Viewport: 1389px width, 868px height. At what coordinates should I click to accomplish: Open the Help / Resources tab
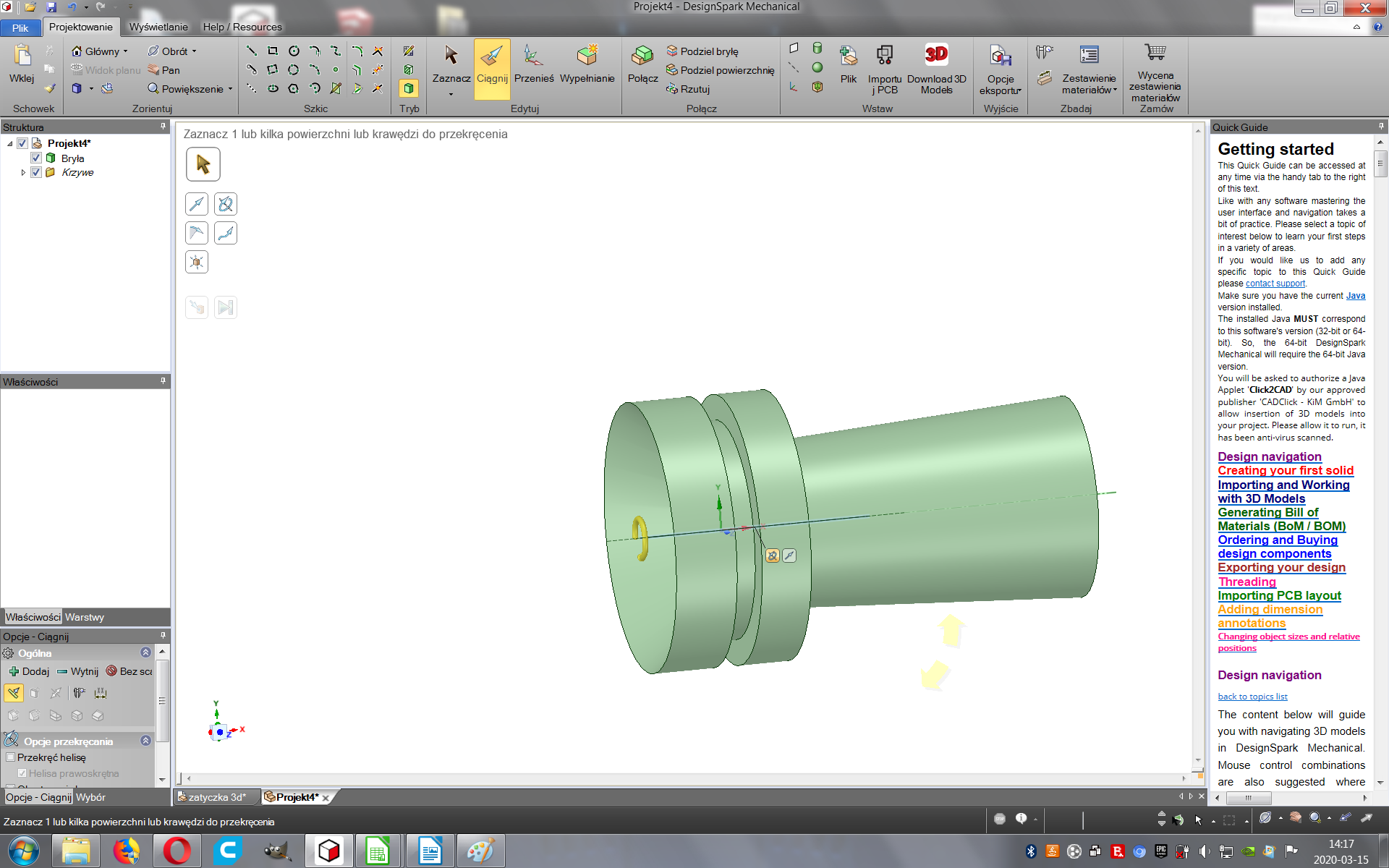click(242, 27)
